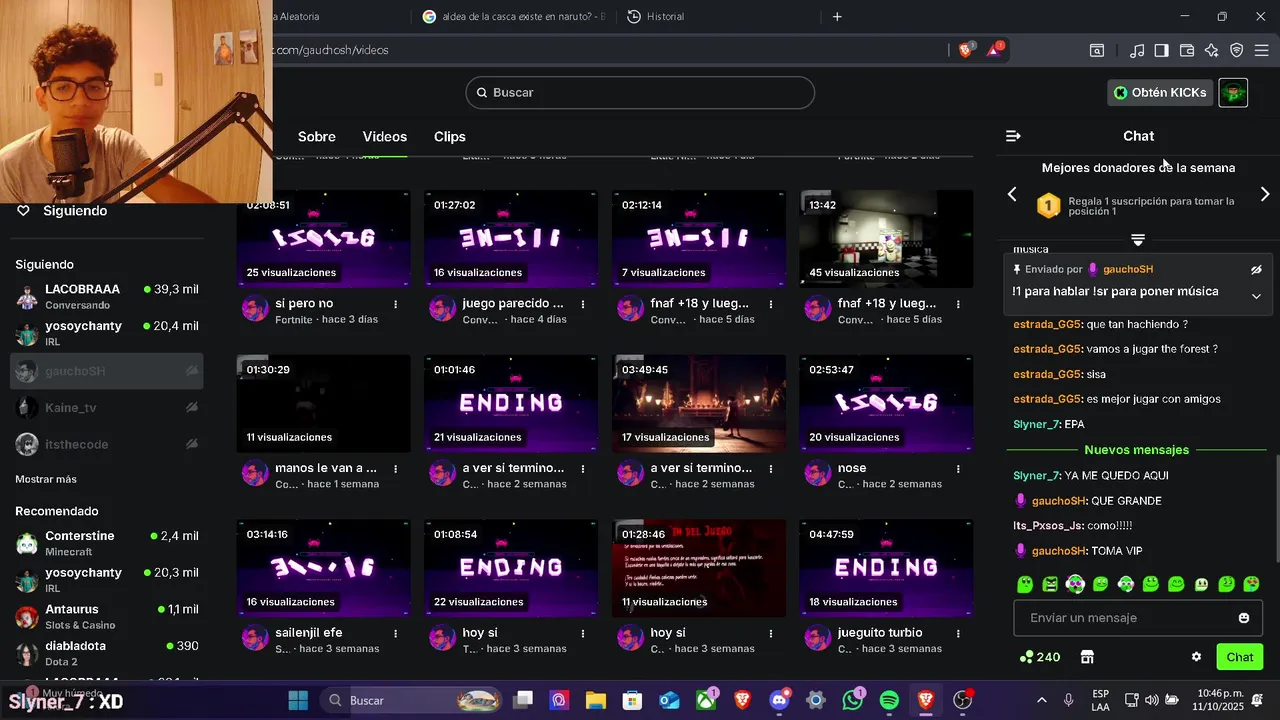This screenshot has width=1280, height=720.
Task: Open WhatsApp from the taskbar
Action: [853, 701]
